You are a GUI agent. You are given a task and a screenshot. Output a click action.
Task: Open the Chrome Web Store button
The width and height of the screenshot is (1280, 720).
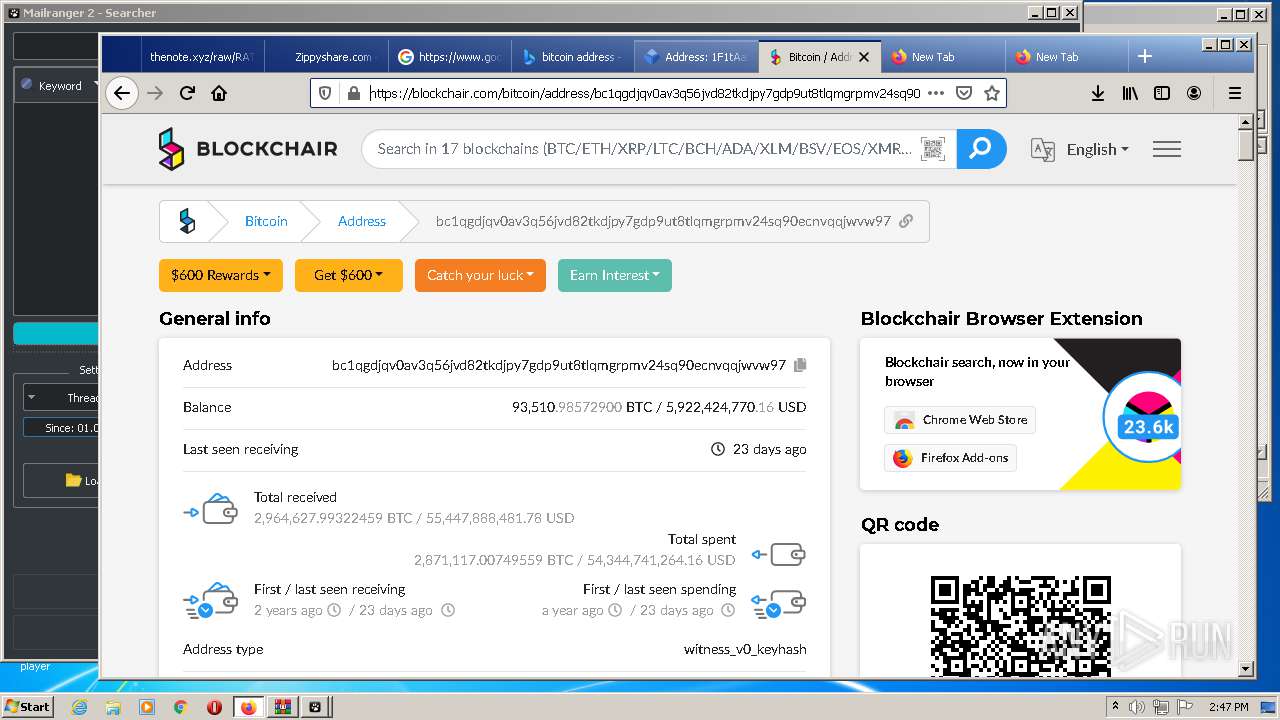tap(960, 420)
